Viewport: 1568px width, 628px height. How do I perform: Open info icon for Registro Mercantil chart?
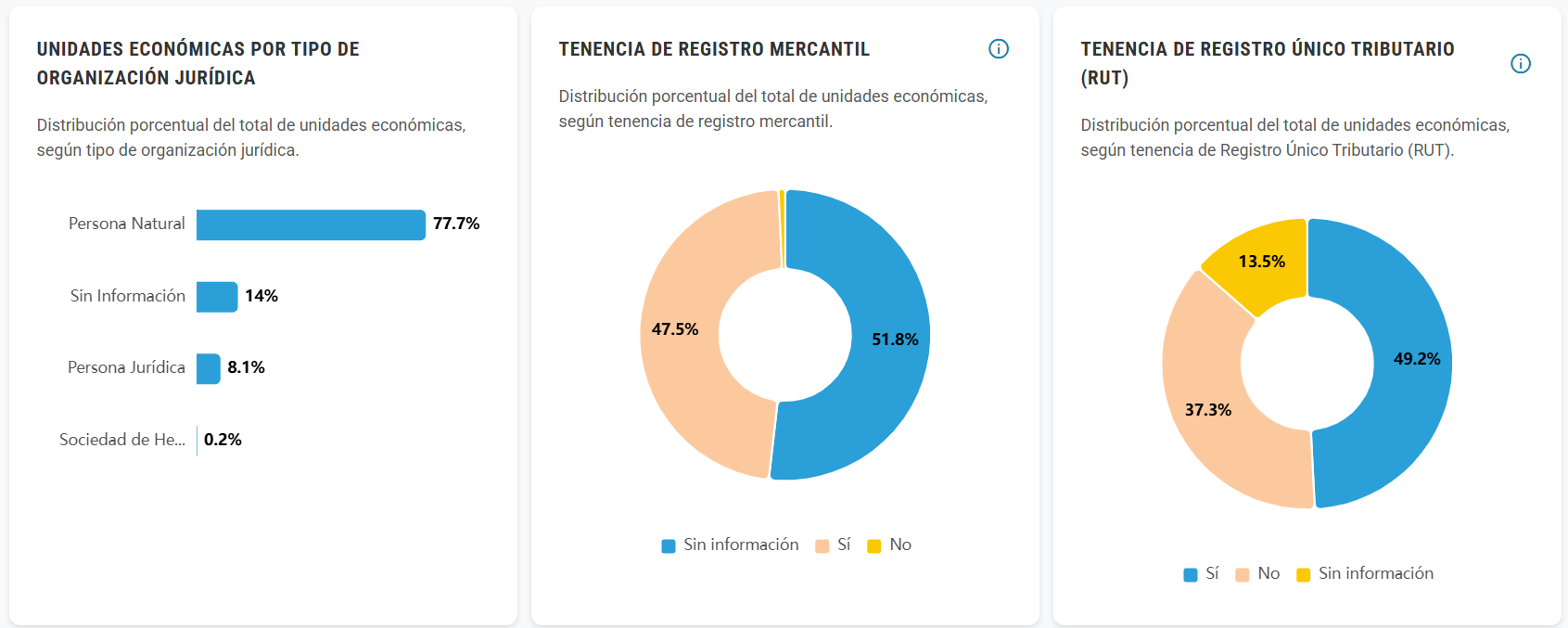998,49
